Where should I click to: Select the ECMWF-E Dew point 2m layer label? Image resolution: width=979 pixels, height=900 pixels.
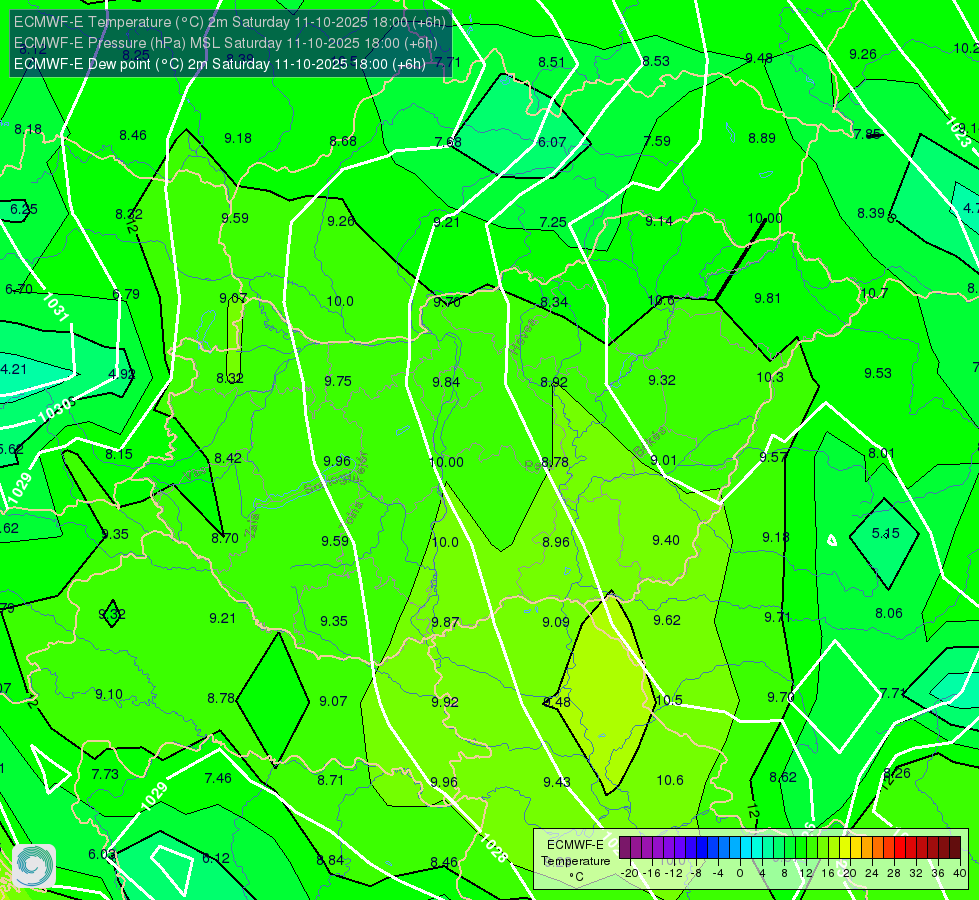[220, 64]
